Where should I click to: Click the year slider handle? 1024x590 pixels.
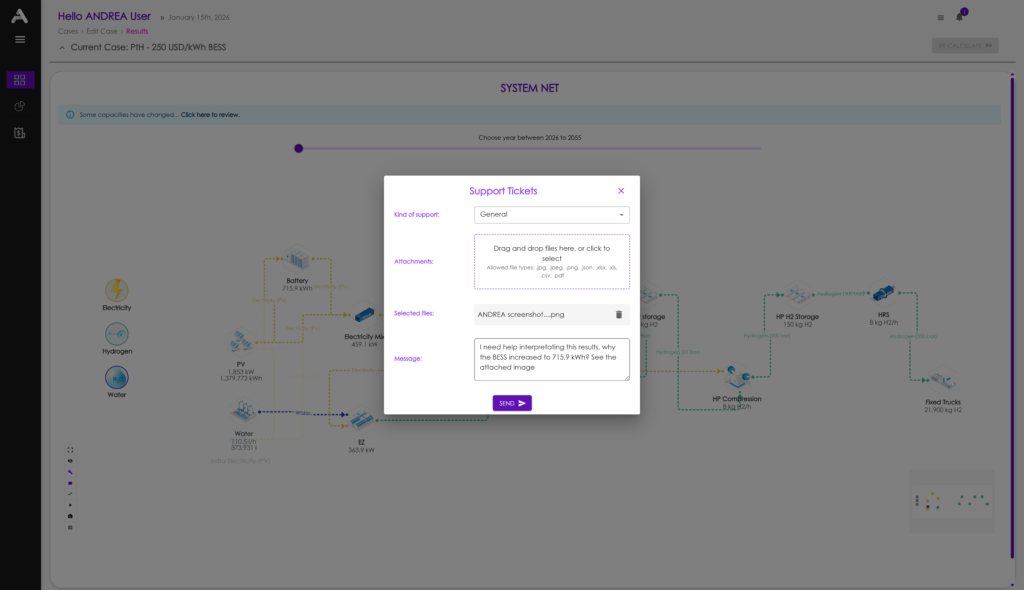click(x=298, y=148)
